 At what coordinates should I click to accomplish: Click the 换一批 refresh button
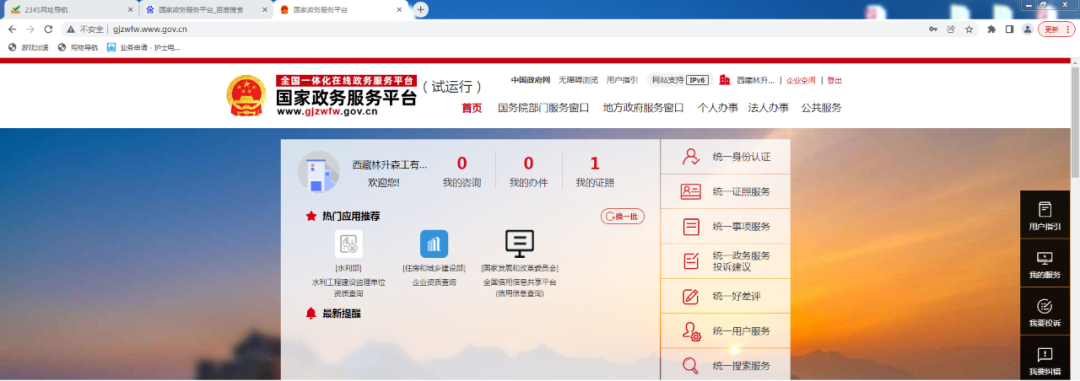click(x=623, y=216)
